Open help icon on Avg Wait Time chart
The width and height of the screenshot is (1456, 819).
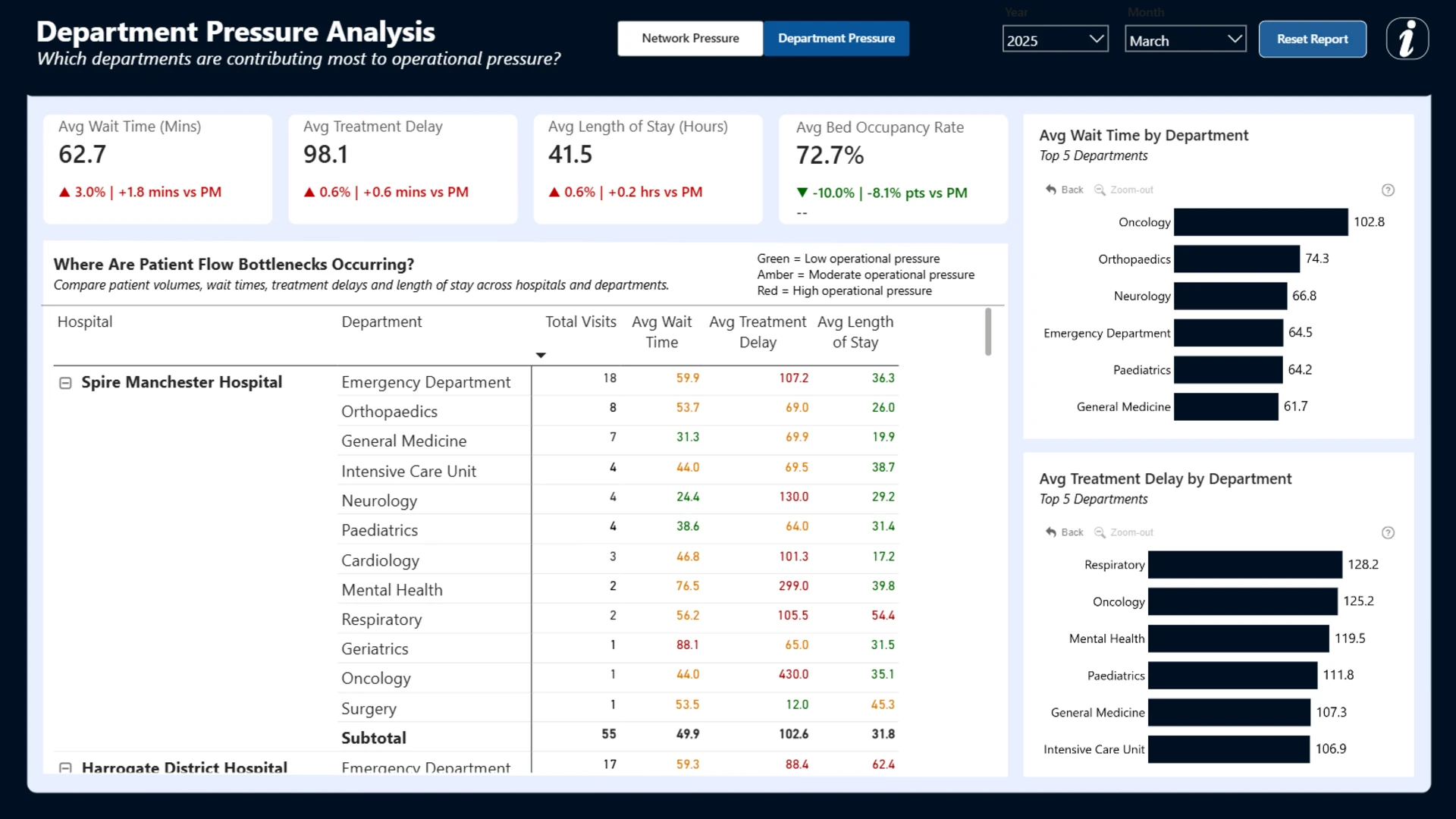[x=1388, y=190]
